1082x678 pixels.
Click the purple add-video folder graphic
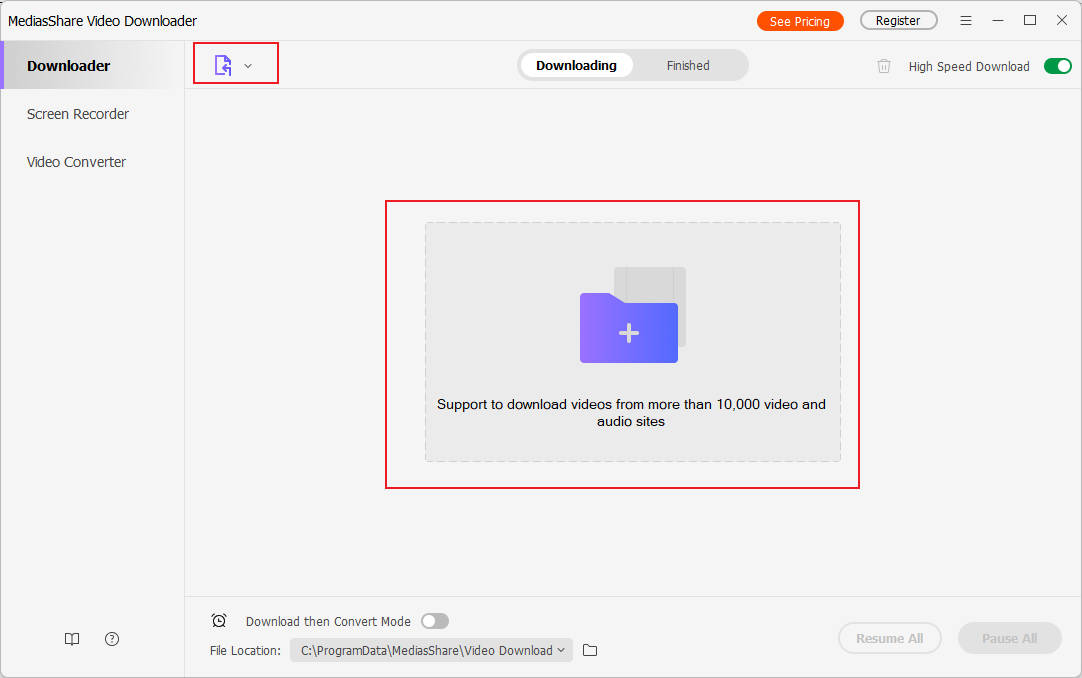pos(628,327)
